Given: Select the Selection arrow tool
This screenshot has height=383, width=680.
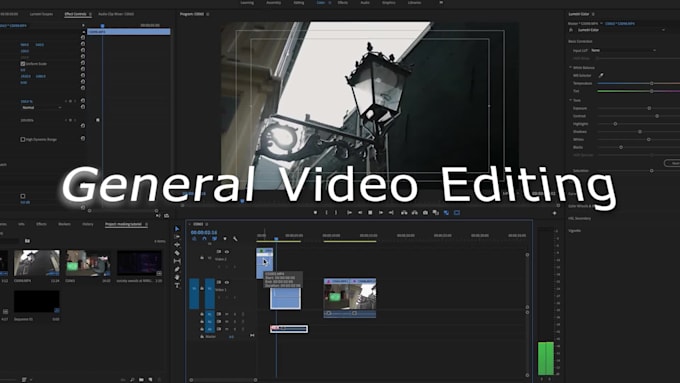Looking at the screenshot, I should tap(177, 229).
